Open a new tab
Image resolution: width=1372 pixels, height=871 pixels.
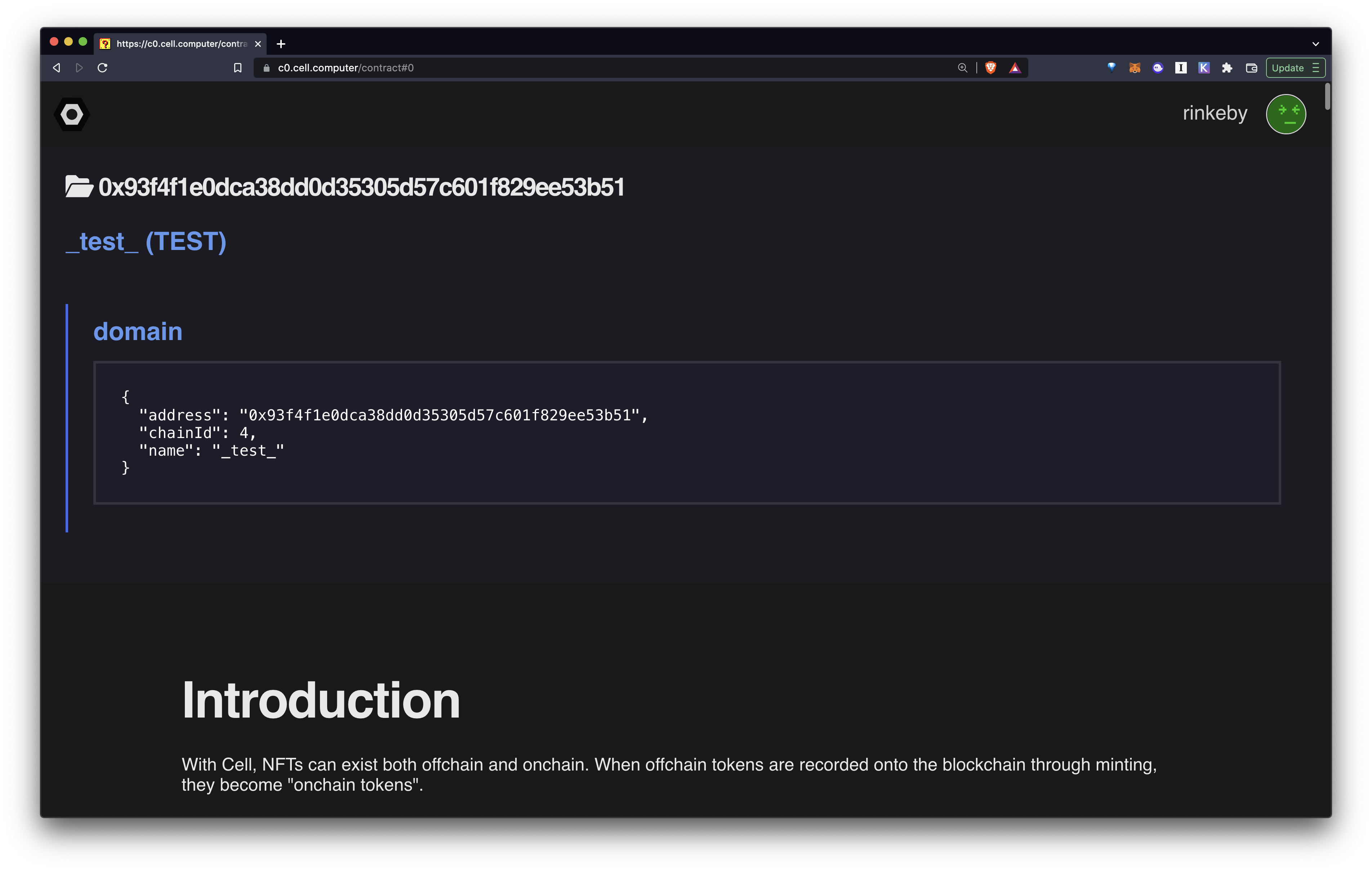(x=281, y=44)
